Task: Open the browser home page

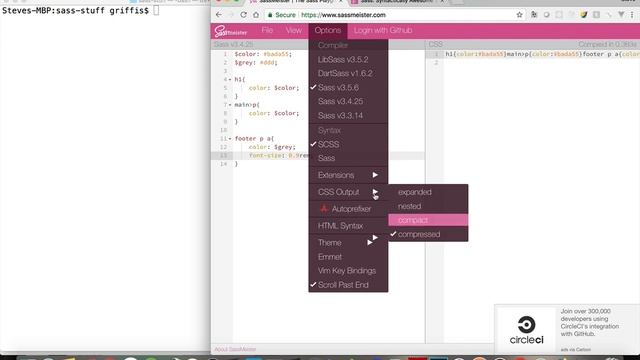Action: pyautogui.click(x=256, y=15)
